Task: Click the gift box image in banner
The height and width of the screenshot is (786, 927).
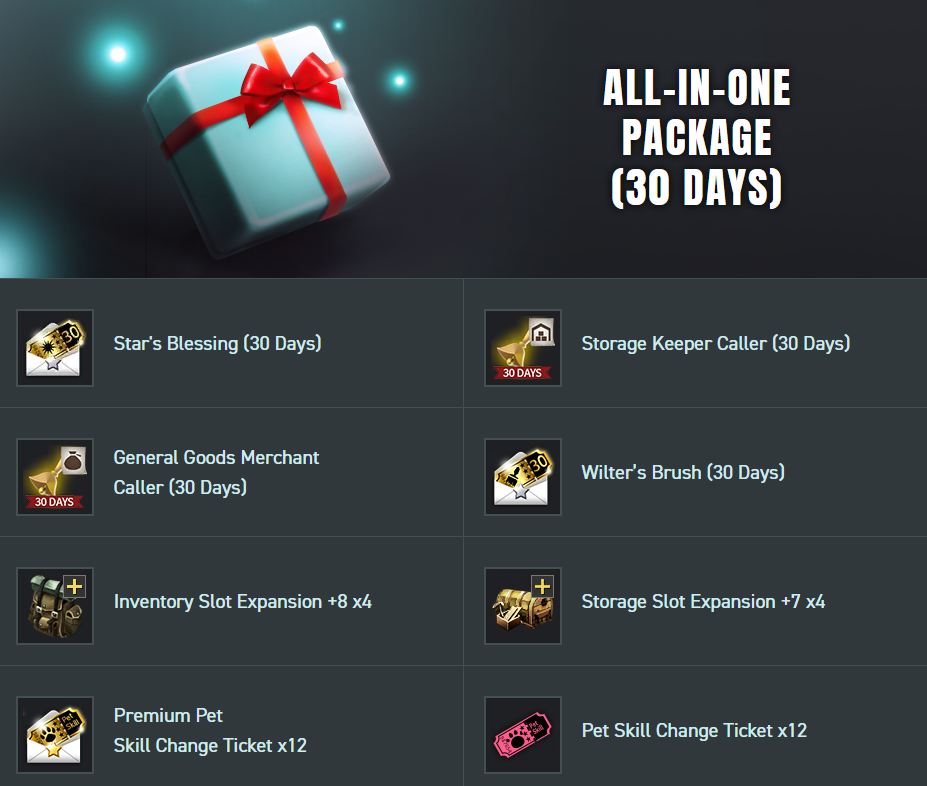Action: point(266,142)
